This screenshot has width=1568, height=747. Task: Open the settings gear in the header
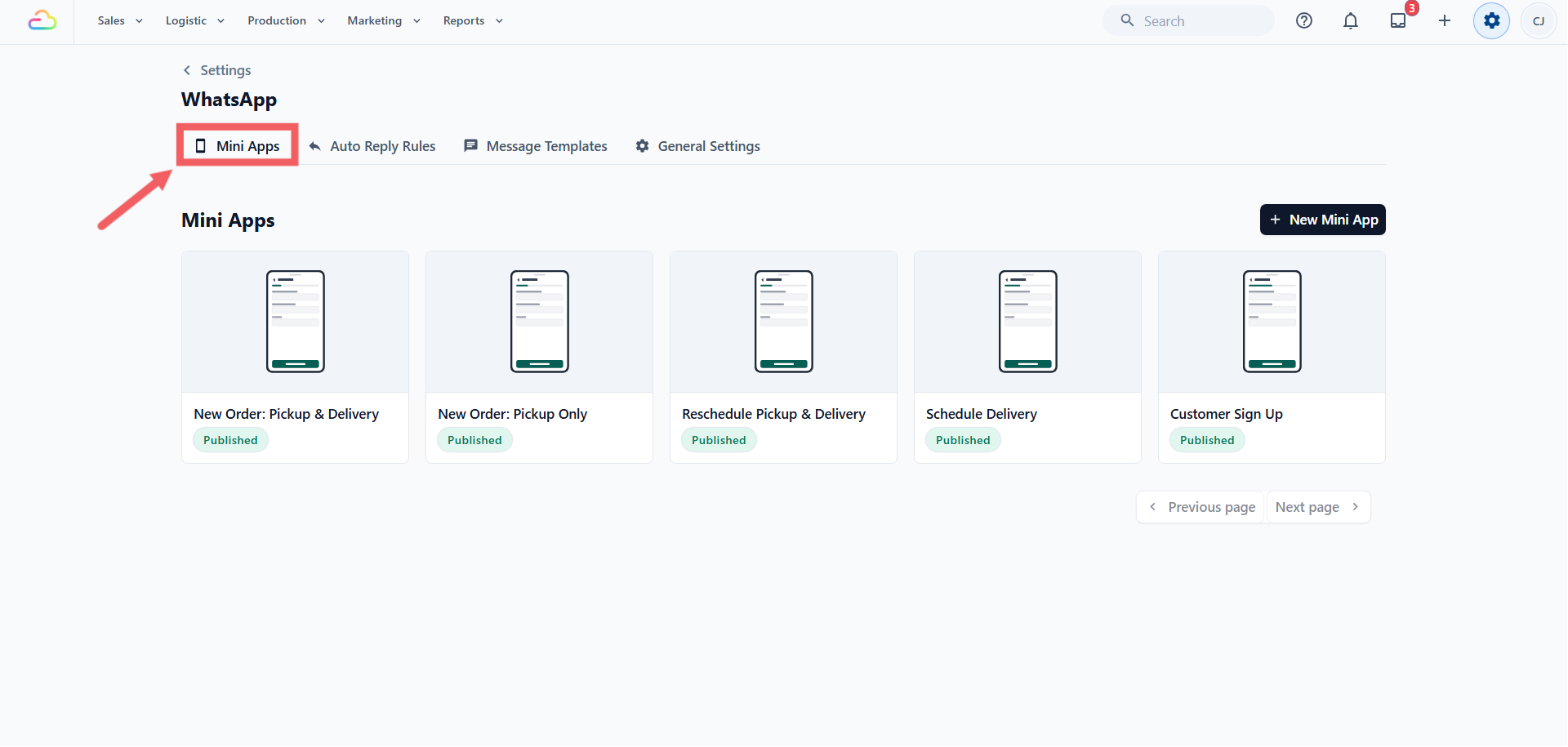1492,20
